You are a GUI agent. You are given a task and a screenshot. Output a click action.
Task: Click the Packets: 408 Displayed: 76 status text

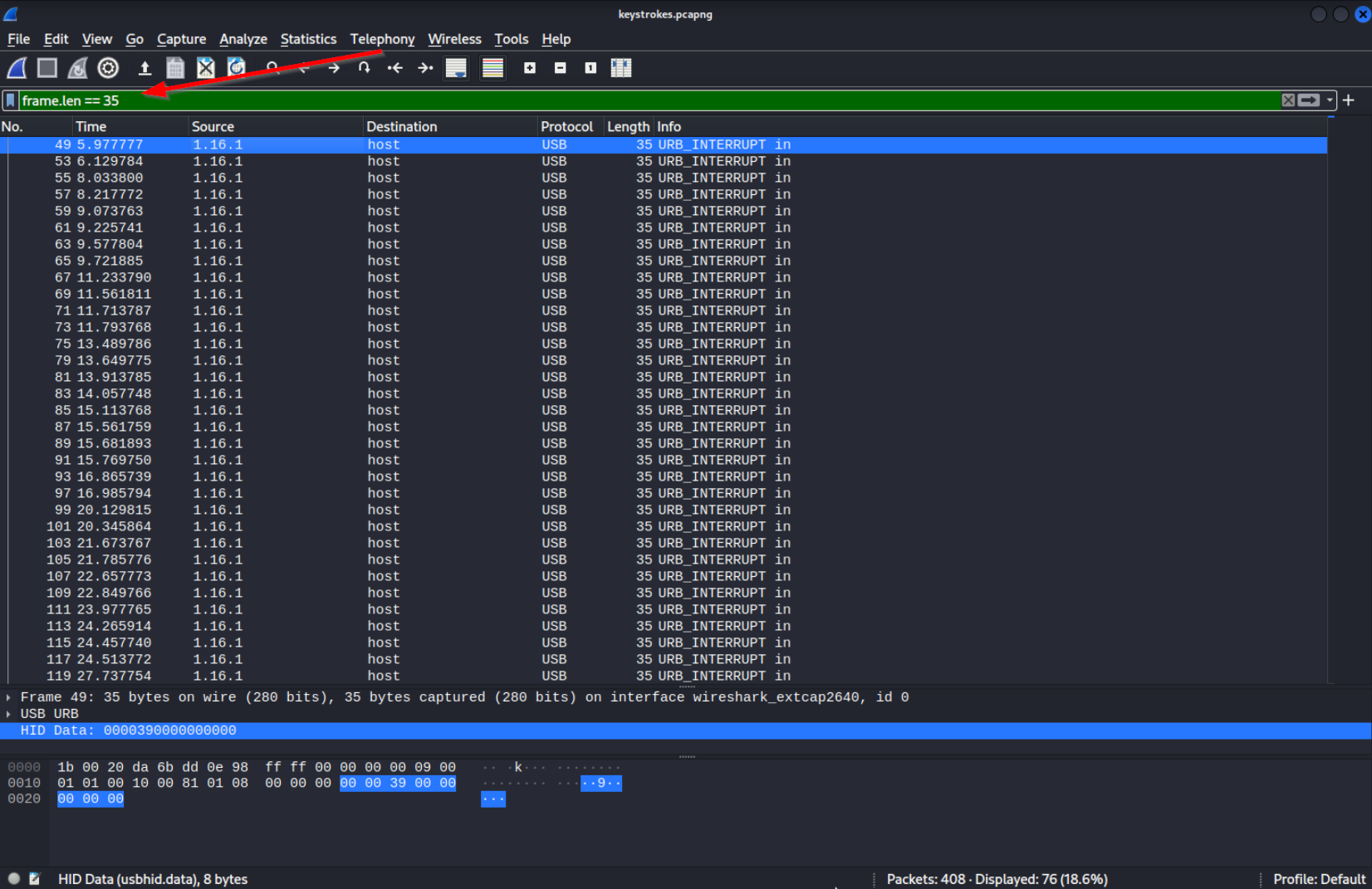[x=997, y=879]
